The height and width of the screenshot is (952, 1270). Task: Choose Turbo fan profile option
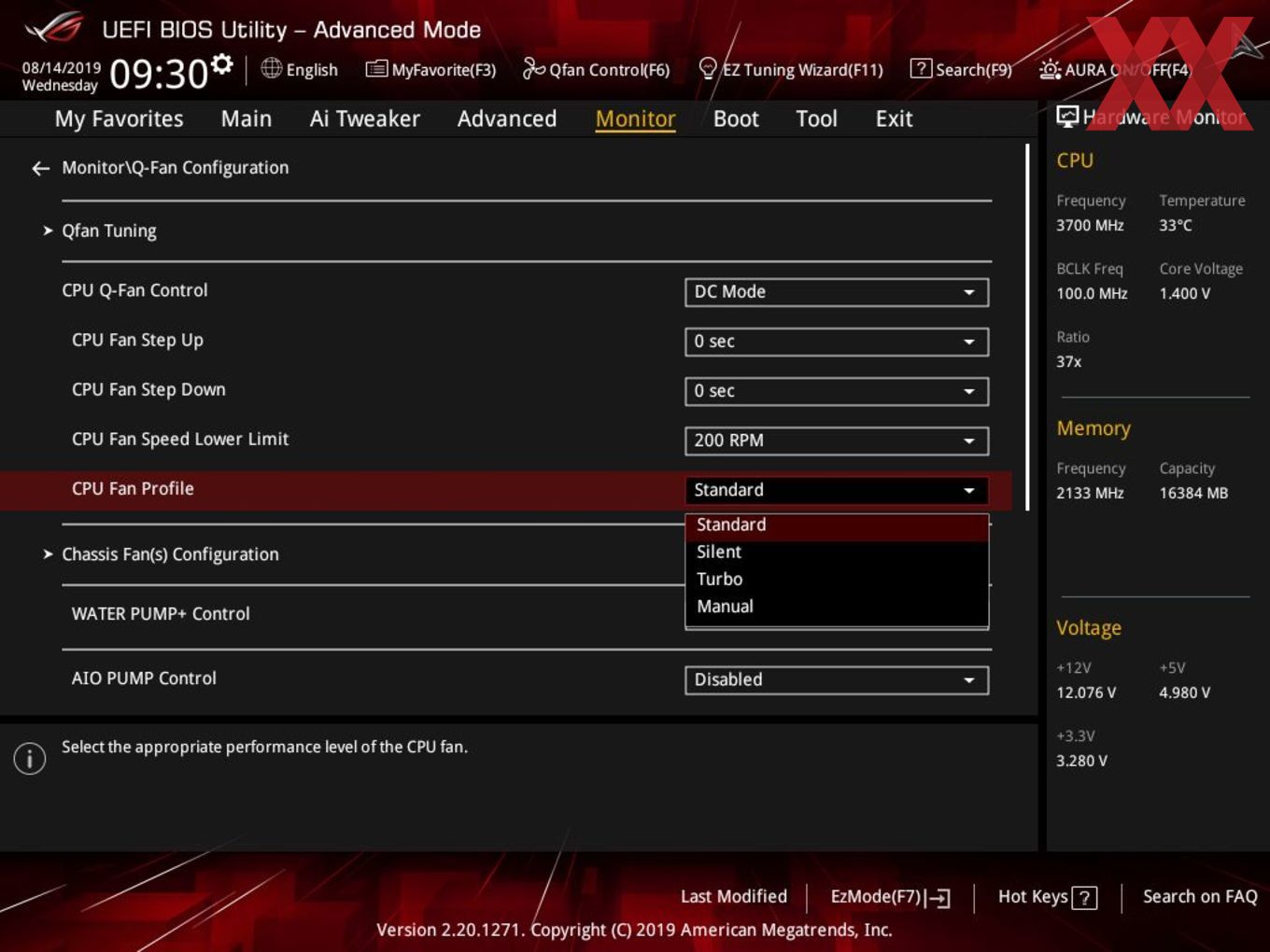click(x=837, y=580)
